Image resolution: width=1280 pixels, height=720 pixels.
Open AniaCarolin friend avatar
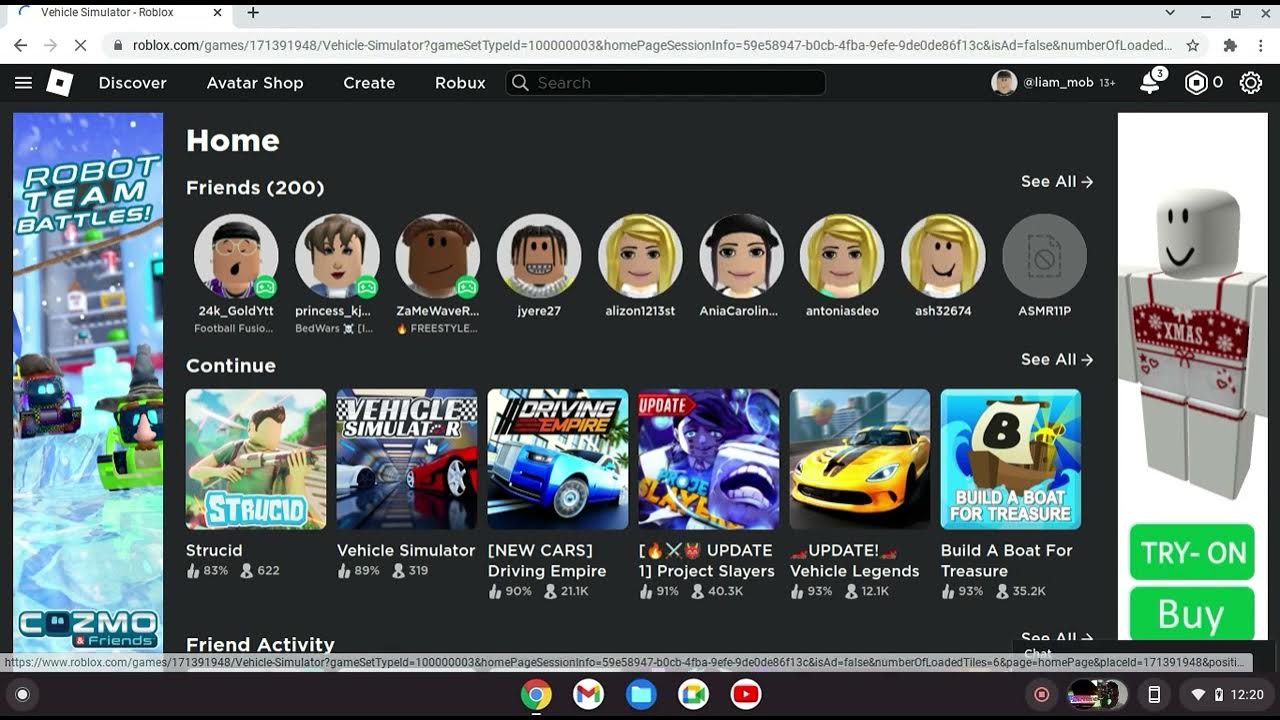[741, 256]
